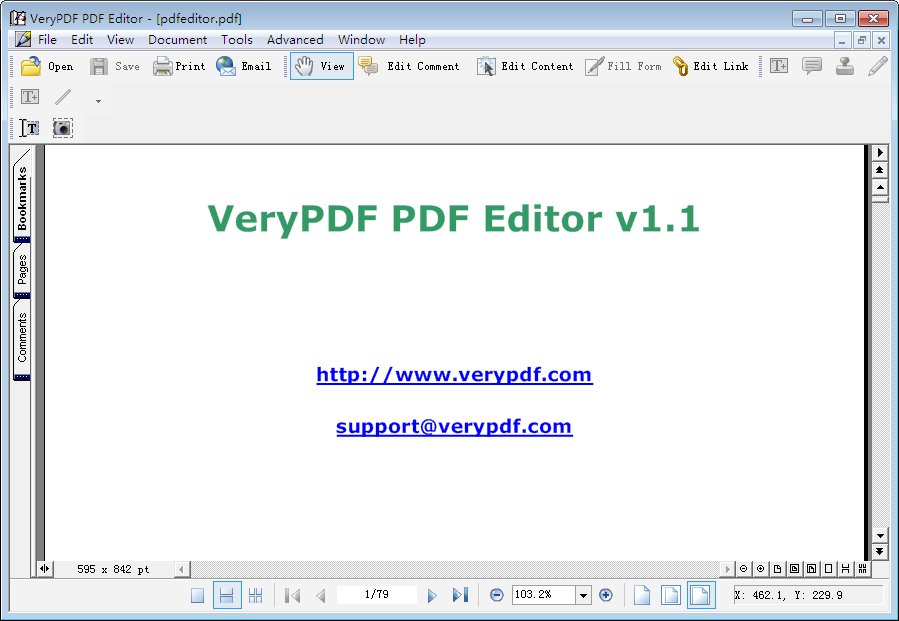Click the support@verypdf.com email link
The width and height of the screenshot is (899, 621).
(454, 427)
